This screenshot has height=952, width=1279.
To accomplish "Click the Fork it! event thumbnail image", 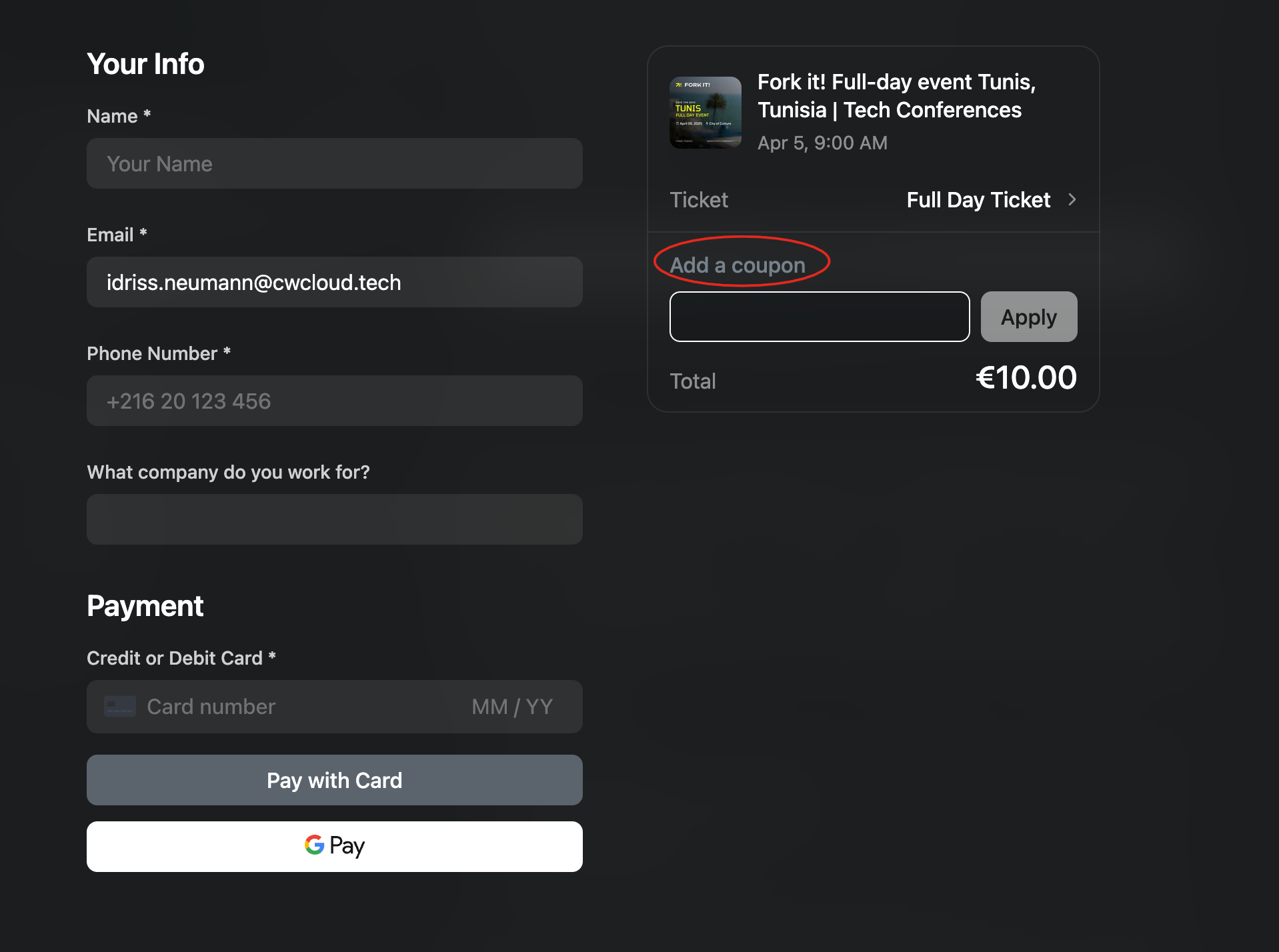I will pyautogui.click(x=705, y=113).
